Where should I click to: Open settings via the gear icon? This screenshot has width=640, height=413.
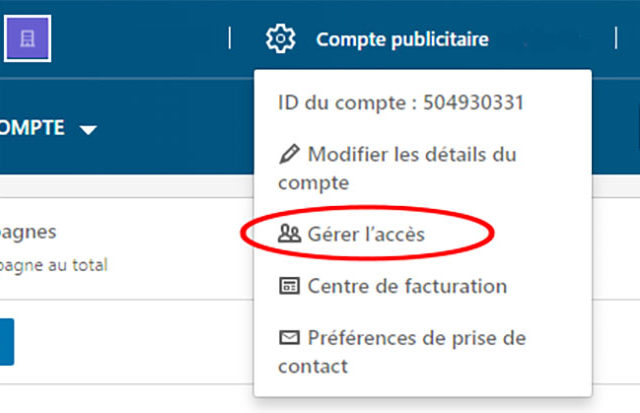tap(280, 39)
